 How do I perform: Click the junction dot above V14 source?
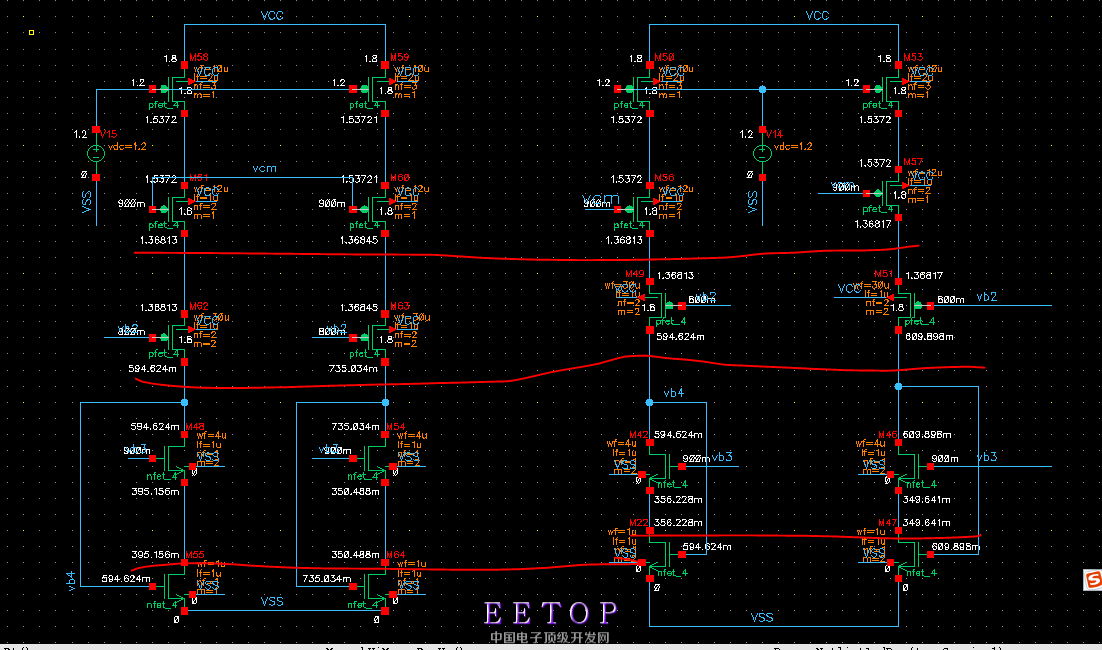[762, 90]
